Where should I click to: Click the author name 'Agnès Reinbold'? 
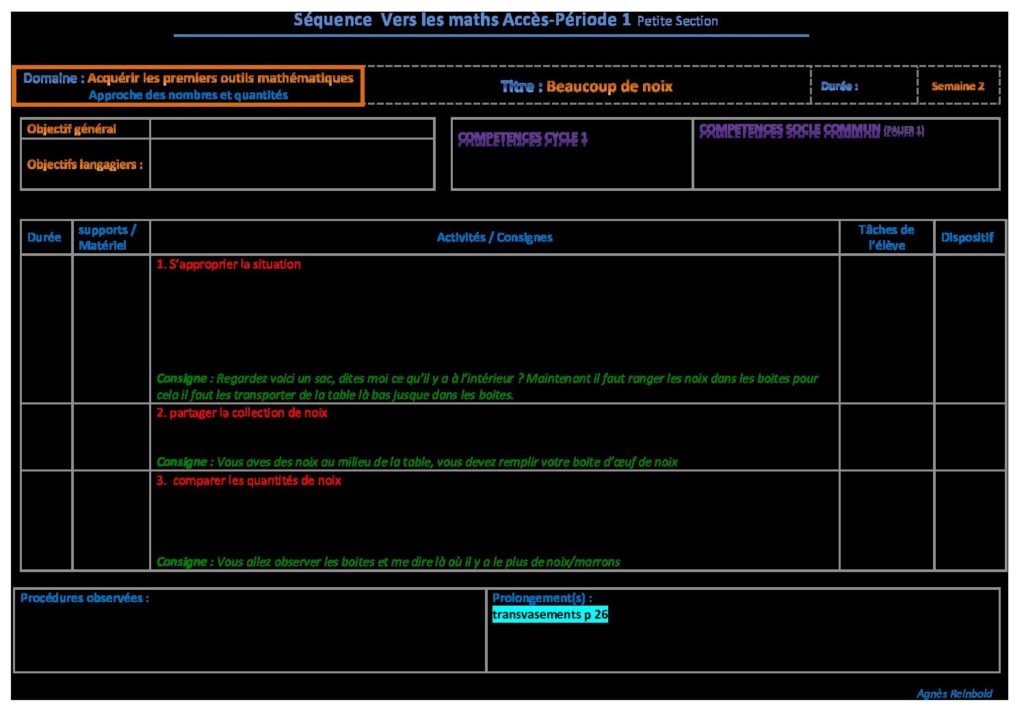[x=955, y=694]
